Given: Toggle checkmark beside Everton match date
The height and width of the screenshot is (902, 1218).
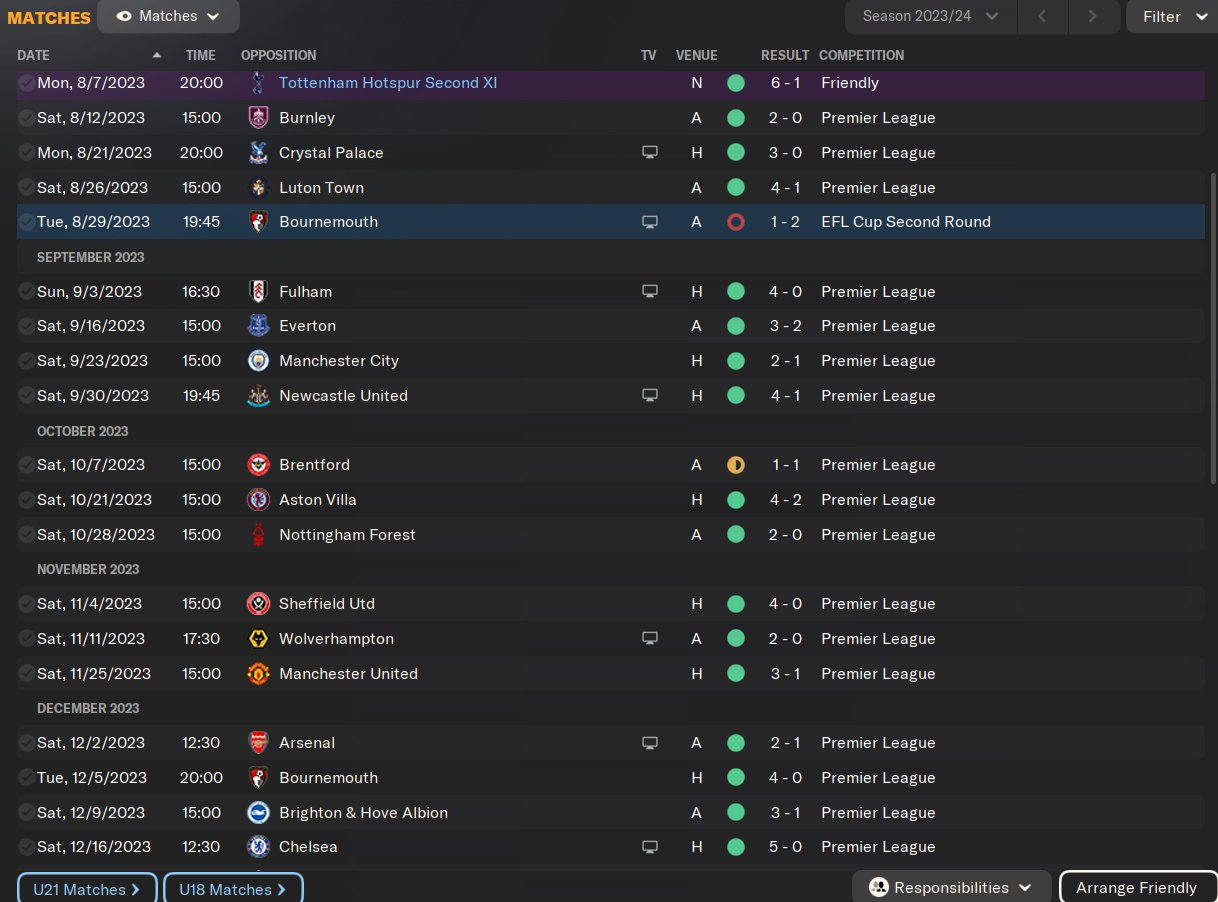Looking at the screenshot, I should (x=26, y=326).
